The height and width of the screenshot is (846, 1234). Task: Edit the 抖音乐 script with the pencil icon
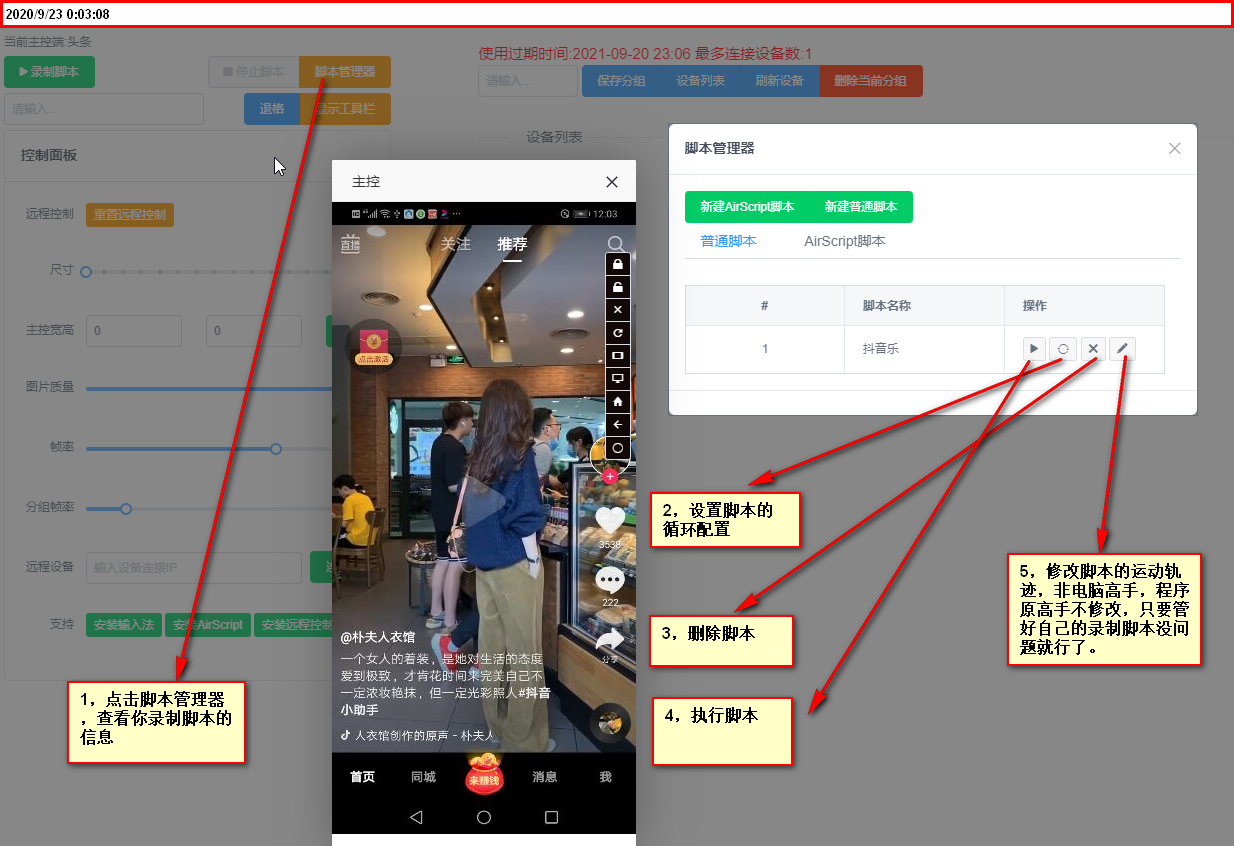pyautogui.click(x=1123, y=349)
